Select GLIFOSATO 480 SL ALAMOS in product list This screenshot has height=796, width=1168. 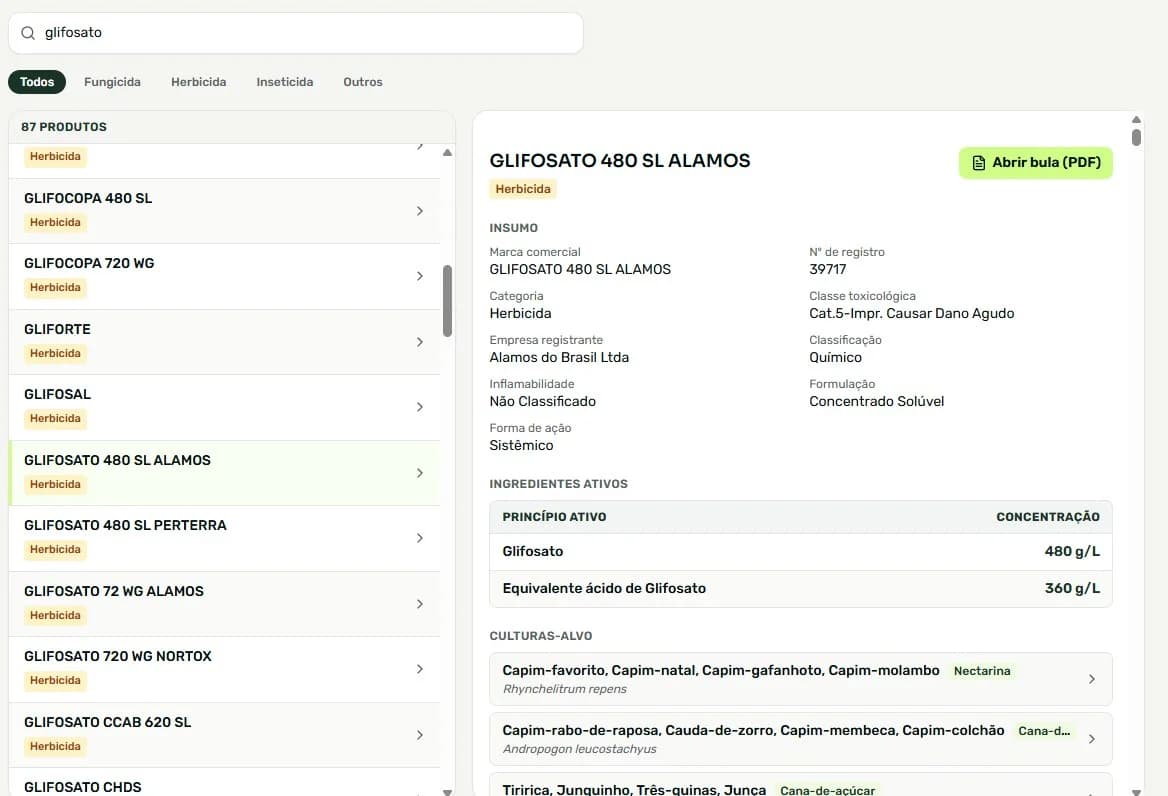(x=224, y=473)
